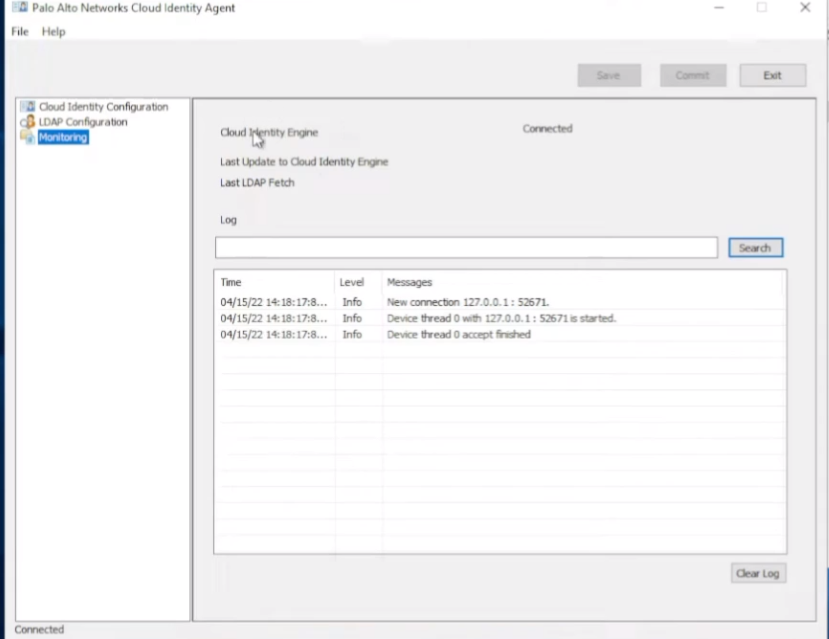
Task: Click the Search button next to log field
Action: click(756, 248)
